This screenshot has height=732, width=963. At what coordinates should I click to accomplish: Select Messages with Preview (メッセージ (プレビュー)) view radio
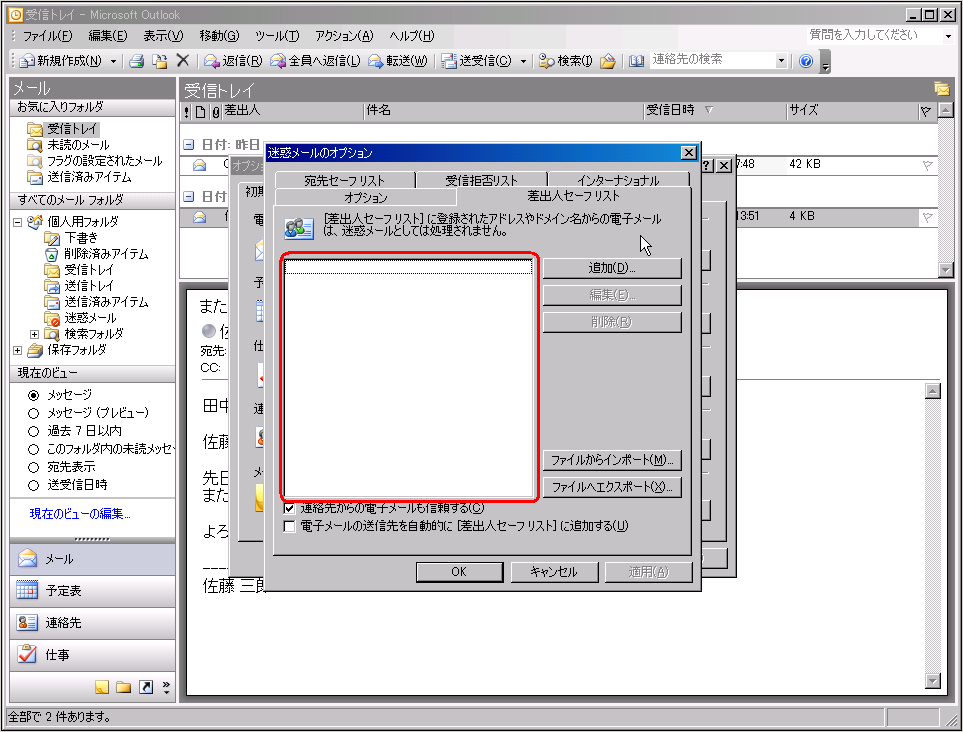[x=34, y=413]
